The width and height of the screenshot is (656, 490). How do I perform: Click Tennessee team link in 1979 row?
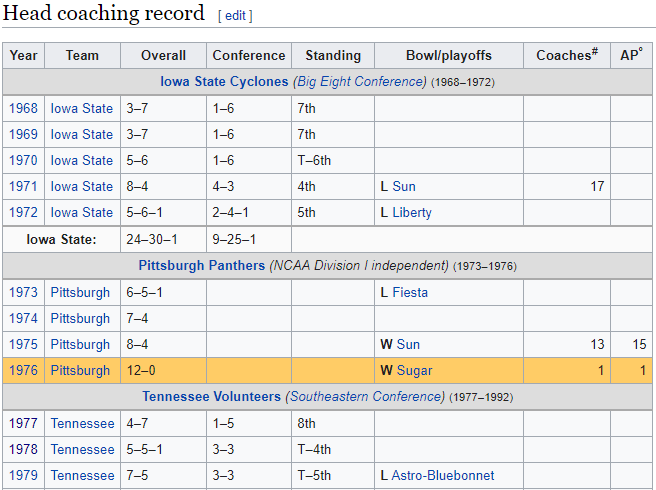(82, 475)
